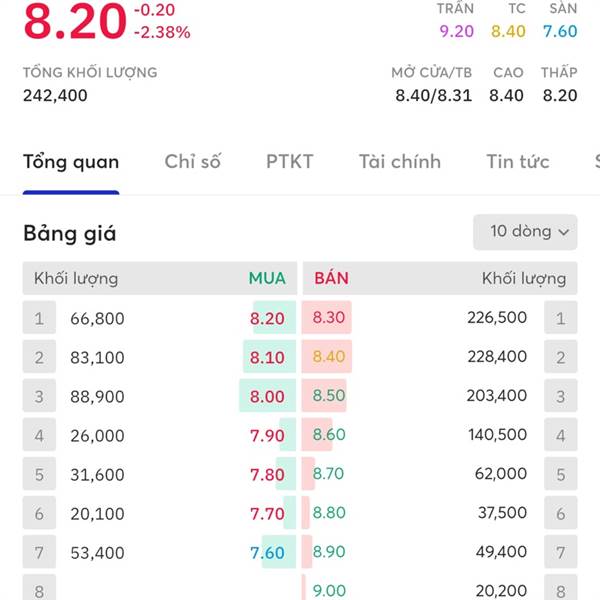This screenshot has width=600, height=600.
Task: Tap the reference price under TC
Action: point(508,31)
